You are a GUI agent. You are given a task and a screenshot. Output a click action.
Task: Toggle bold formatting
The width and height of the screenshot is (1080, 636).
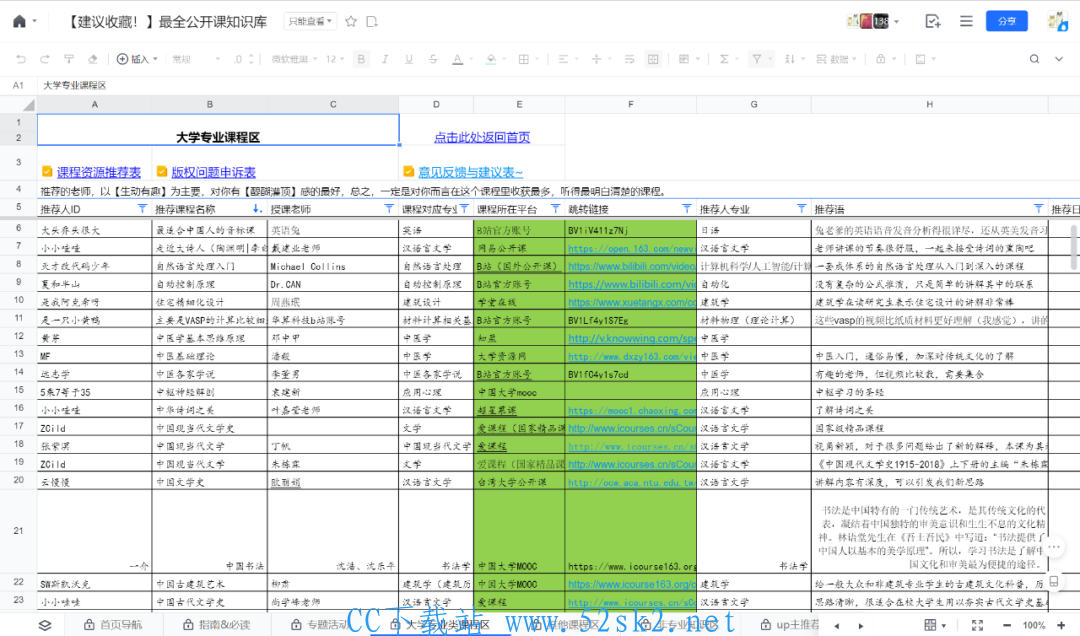coord(361,59)
